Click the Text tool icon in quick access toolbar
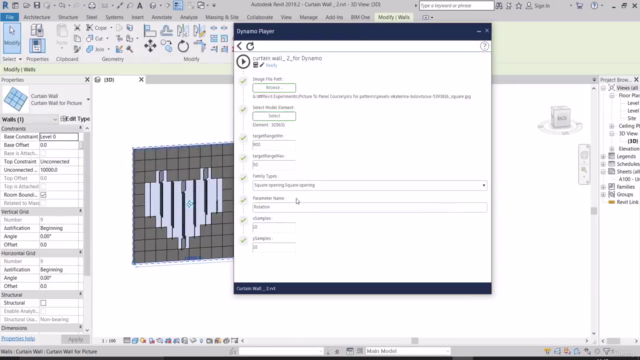640x360 pixels. [x=140, y=6]
